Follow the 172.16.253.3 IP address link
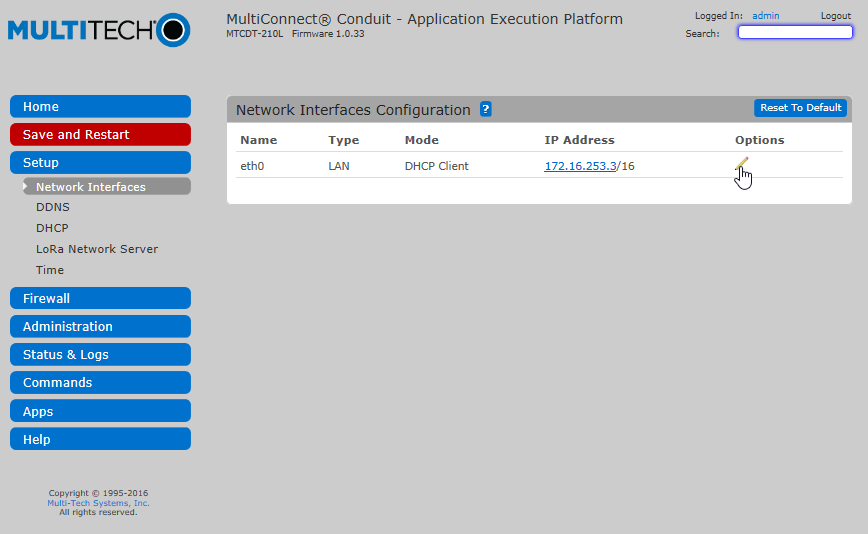The image size is (868, 534). coord(580,166)
